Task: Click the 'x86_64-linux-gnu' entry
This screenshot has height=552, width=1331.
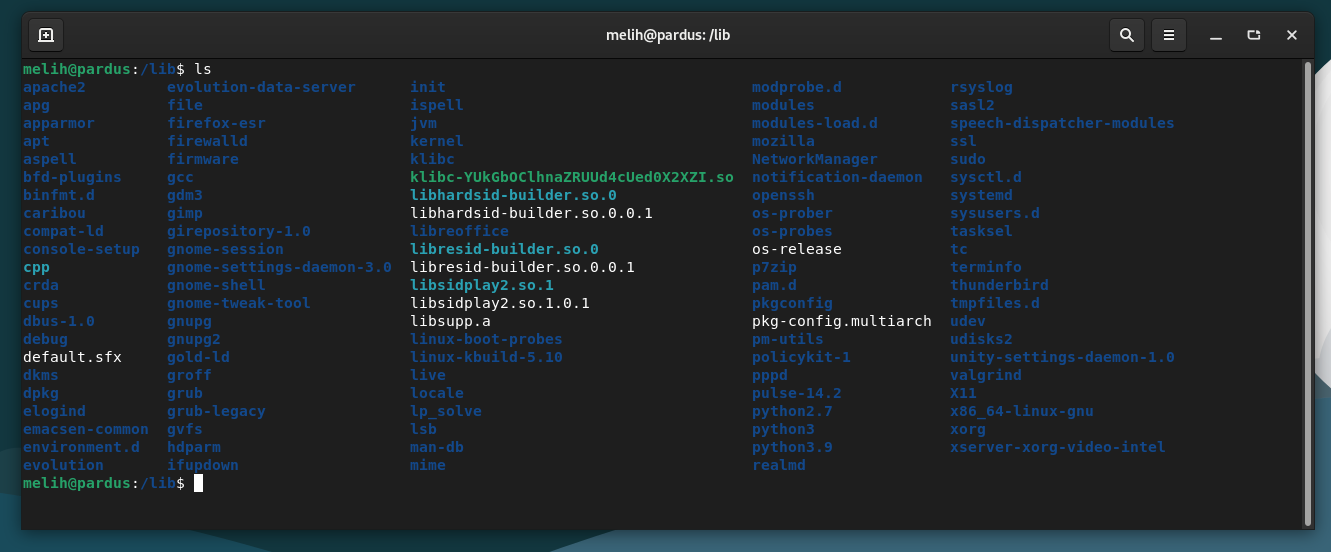Action: click(1022, 411)
